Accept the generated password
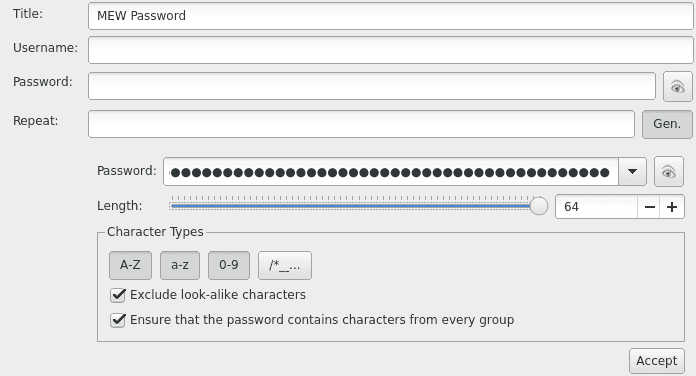The height and width of the screenshot is (376, 696). click(x=656, y=361)
